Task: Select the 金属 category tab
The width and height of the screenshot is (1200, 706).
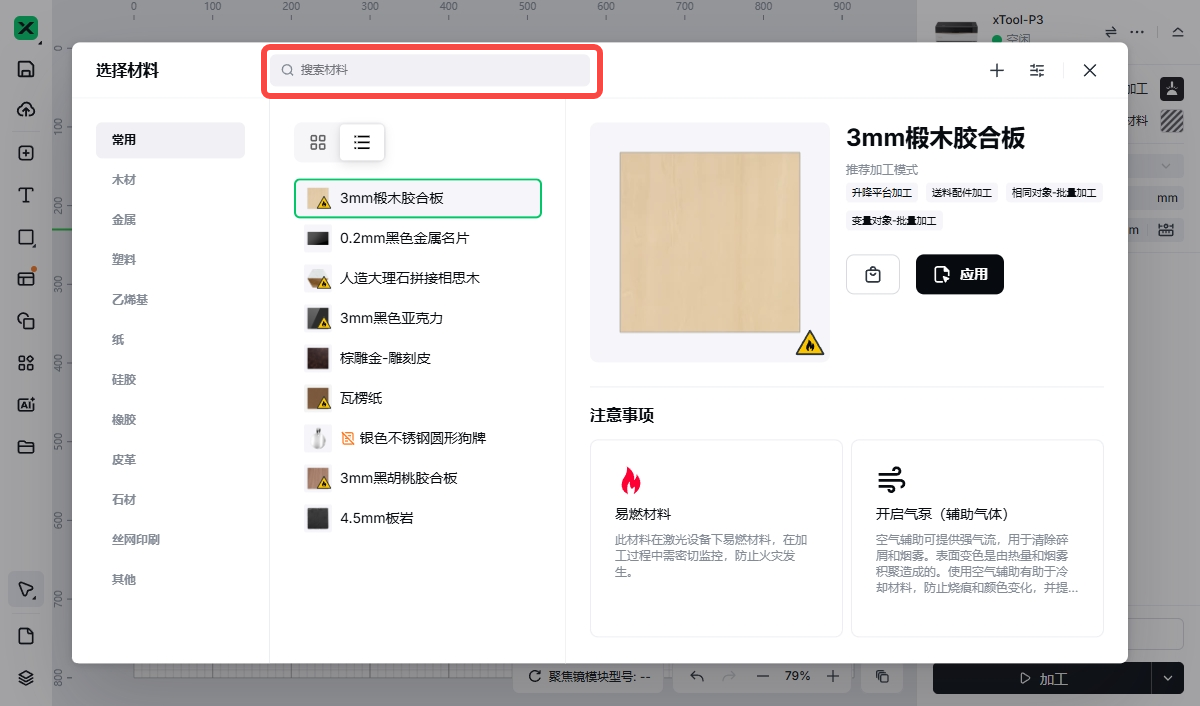Action: coord(124,220)
